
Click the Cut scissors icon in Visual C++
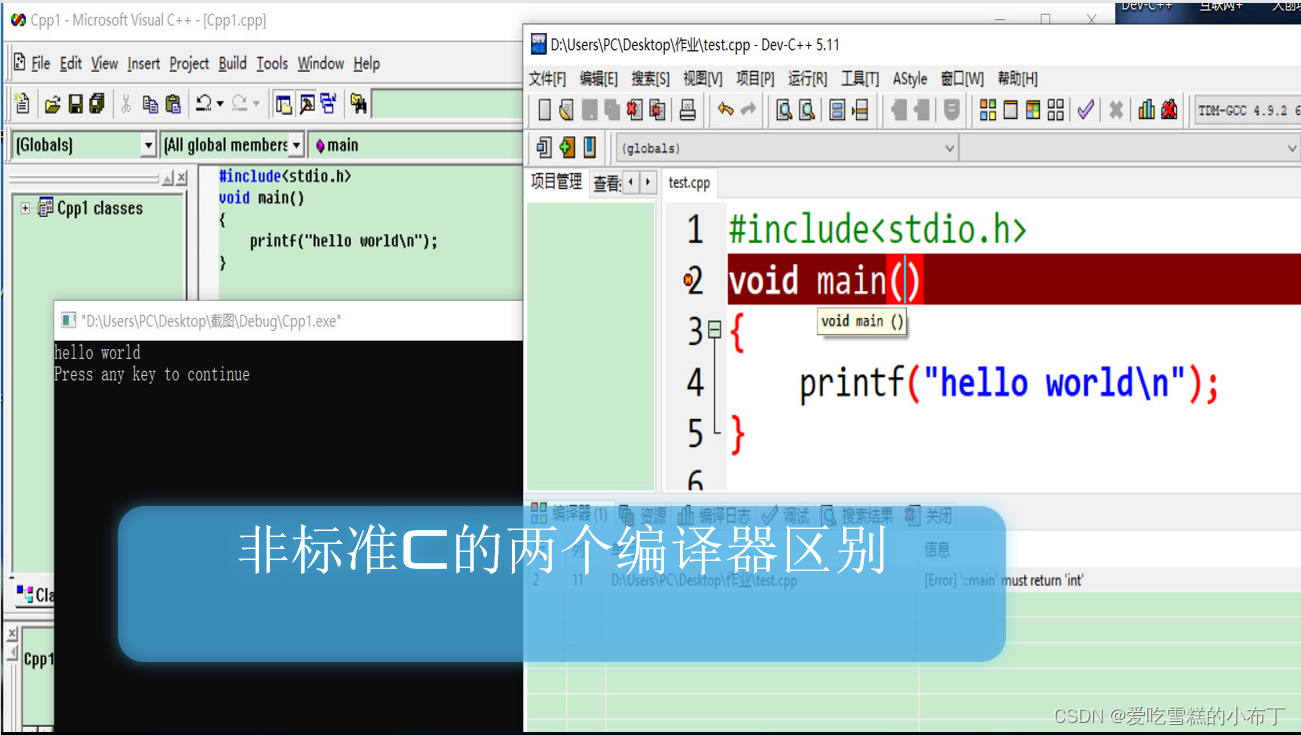(x=126, y=103)
